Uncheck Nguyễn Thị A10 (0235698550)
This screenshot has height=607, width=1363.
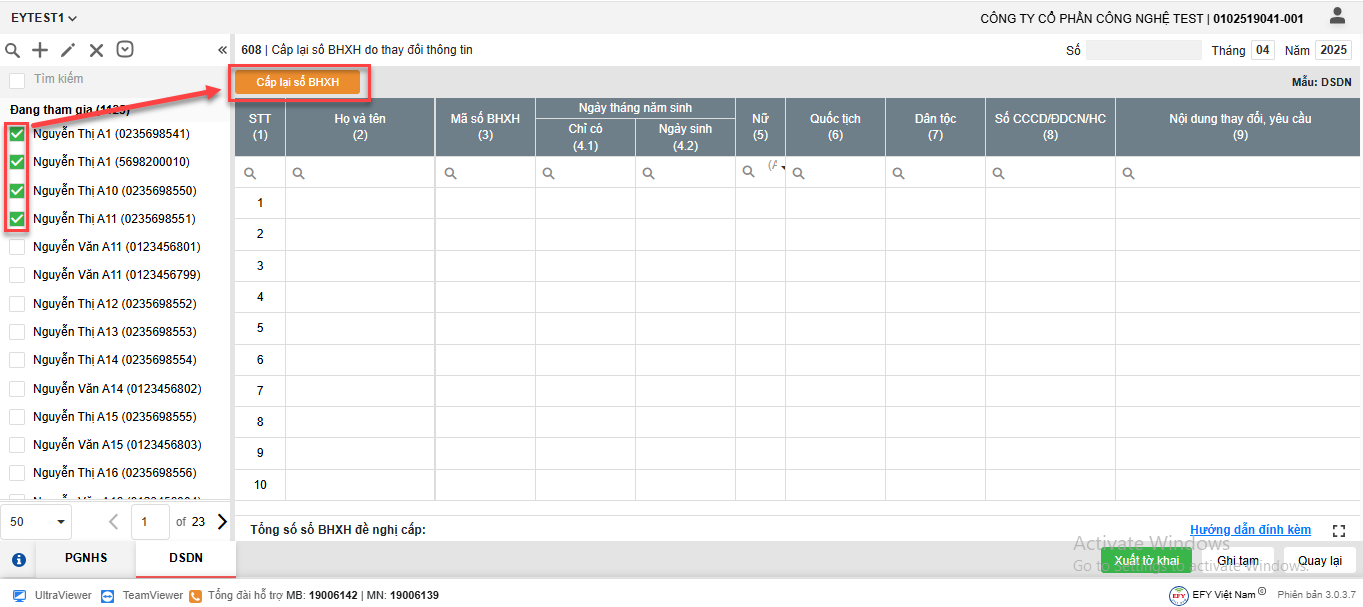(x=17, y=190)
